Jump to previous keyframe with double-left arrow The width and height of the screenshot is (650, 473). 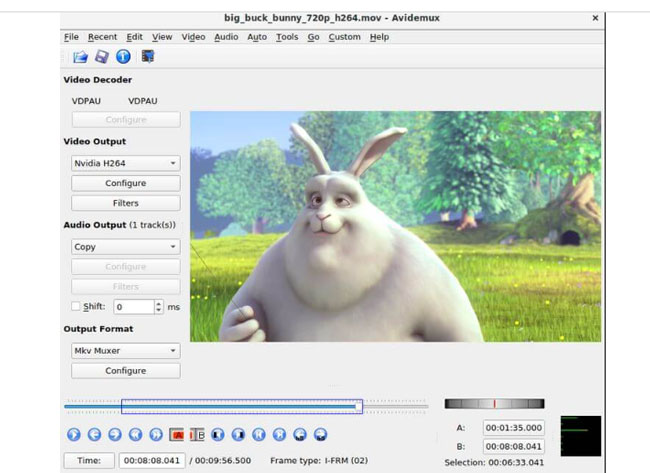136,434
